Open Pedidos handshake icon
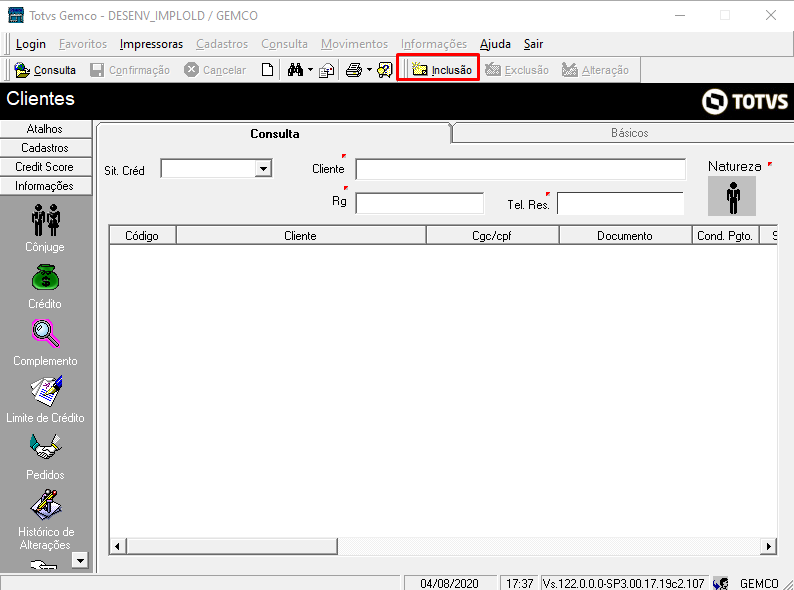The height and width of the screenshot is (590, 794). 46,447
